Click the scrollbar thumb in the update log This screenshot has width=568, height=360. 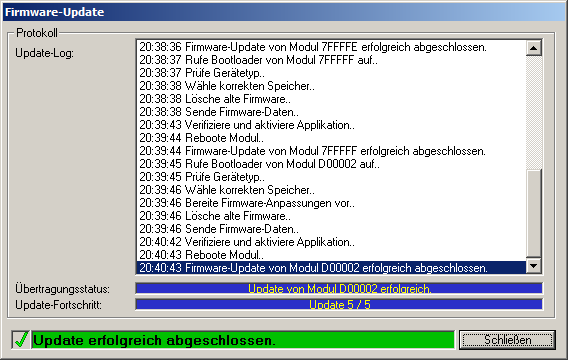point(534,214)
